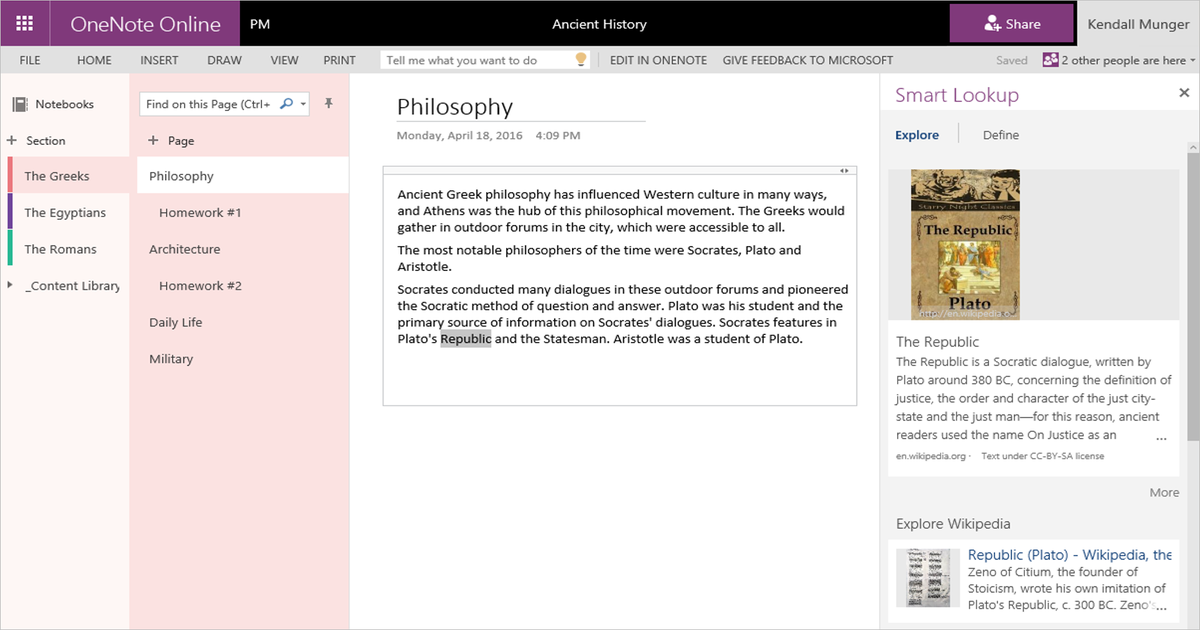The height and width of the screenshot is (630, 1200).
Task: Switch to the Define tab in Smart Lookup
Action: pos(1000,134)
